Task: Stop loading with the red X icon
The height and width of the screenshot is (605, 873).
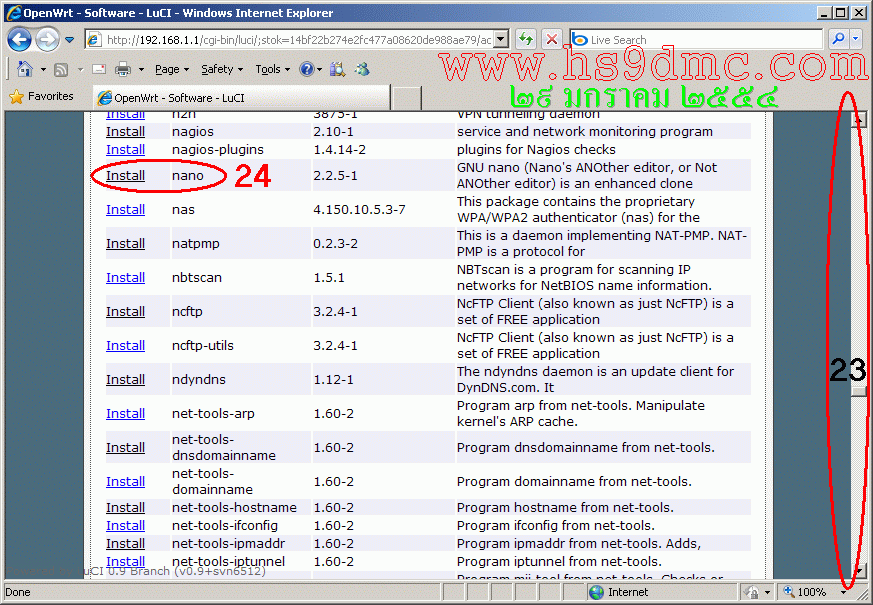Action: click(x=552, y=40)
